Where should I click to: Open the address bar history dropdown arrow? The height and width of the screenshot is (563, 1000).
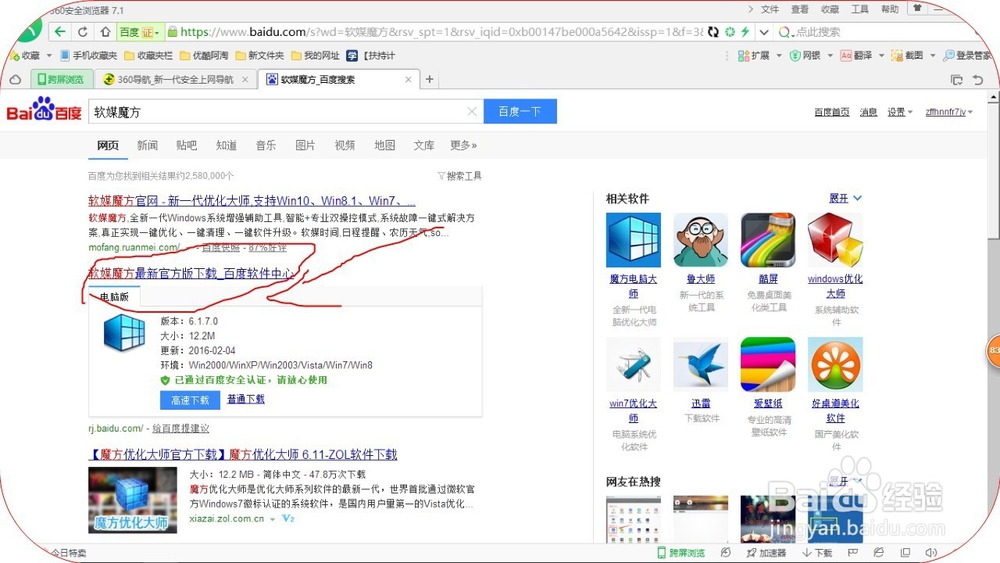pyautogui.click(x=764, y=32)
